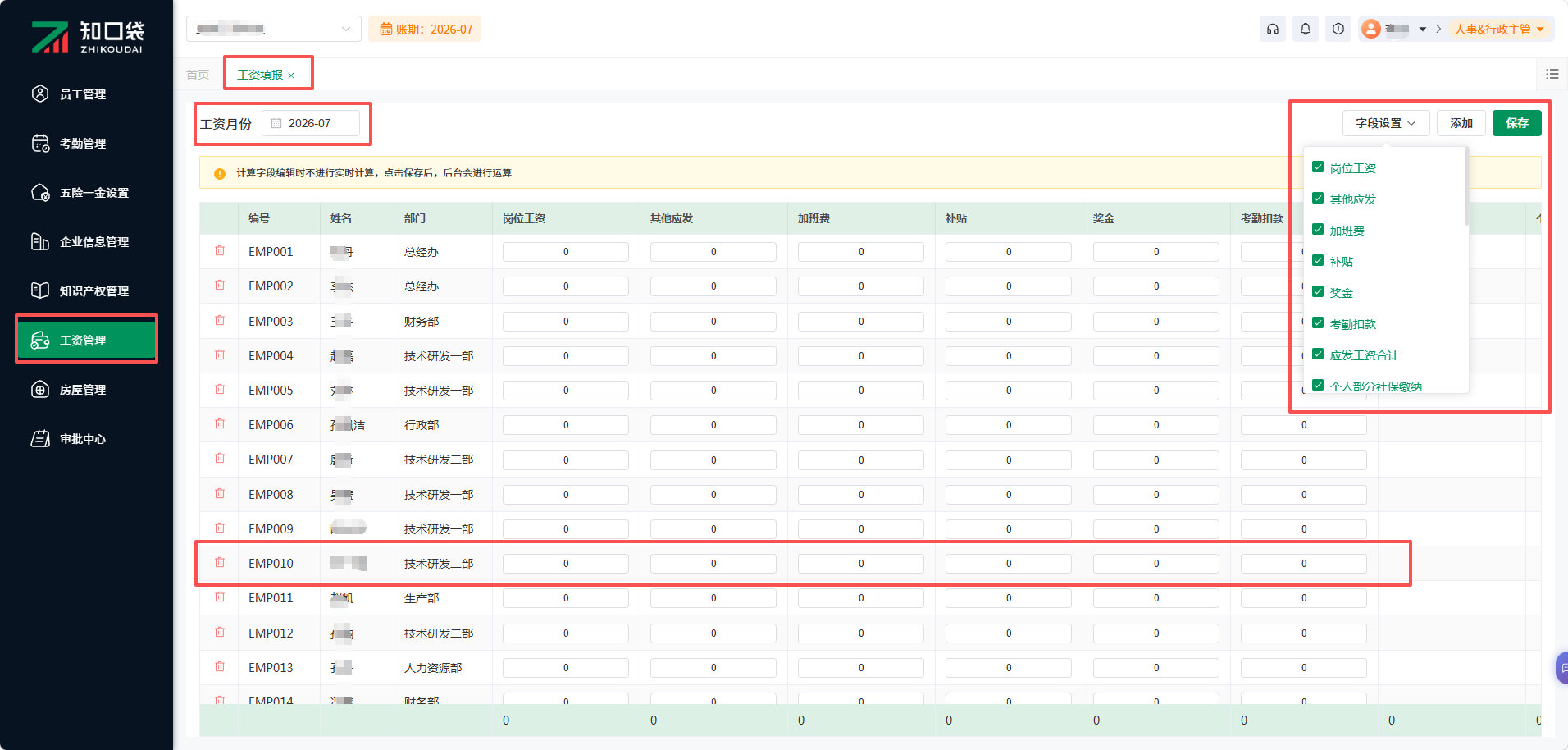The width and height of the screenshot is (1568, 750).
Task: Edit 加班费 field for EMP003
Action: click(861, 322)
